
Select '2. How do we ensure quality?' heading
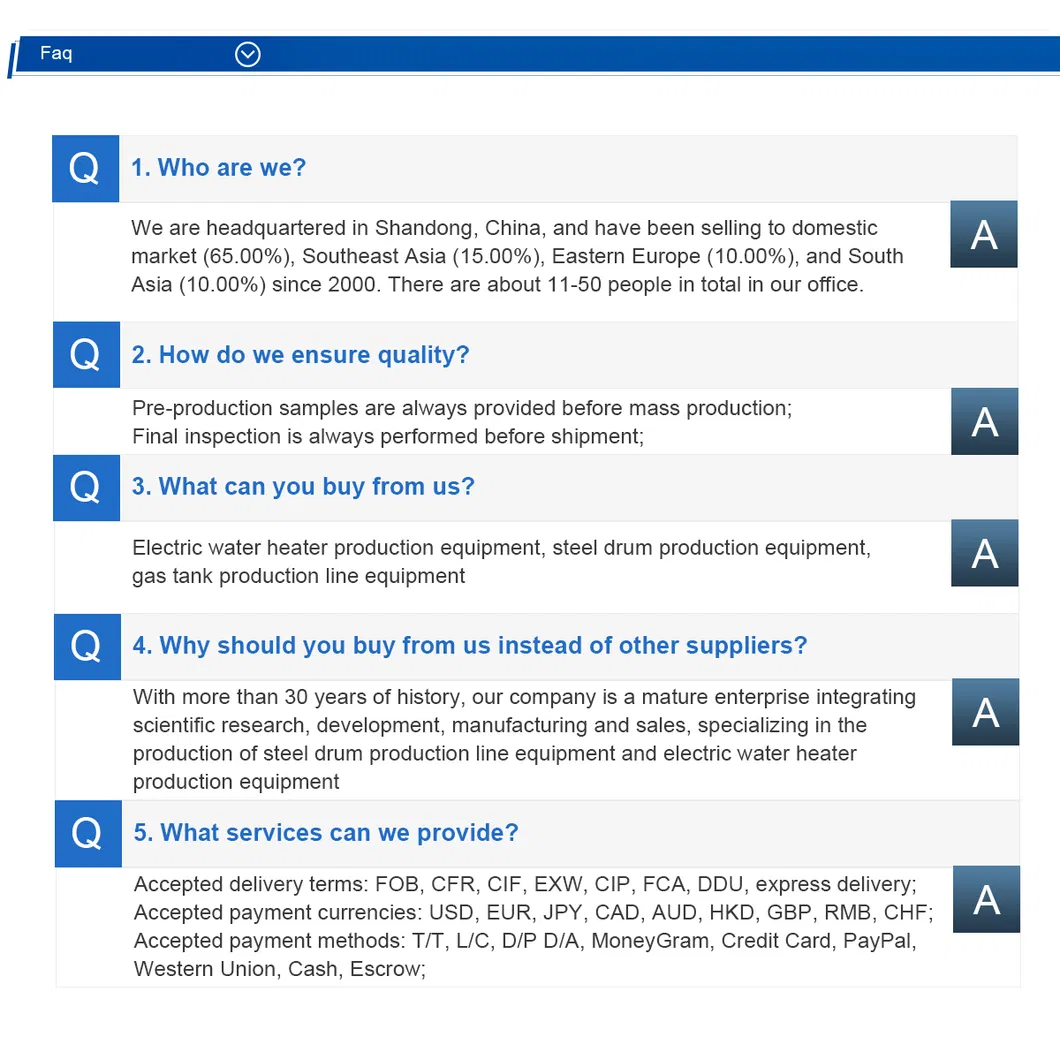click(x=300, y=355)
